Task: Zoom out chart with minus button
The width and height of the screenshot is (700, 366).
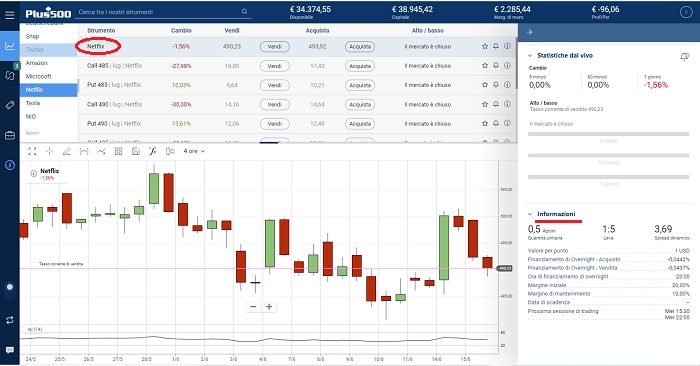Action: coord(253,307)
